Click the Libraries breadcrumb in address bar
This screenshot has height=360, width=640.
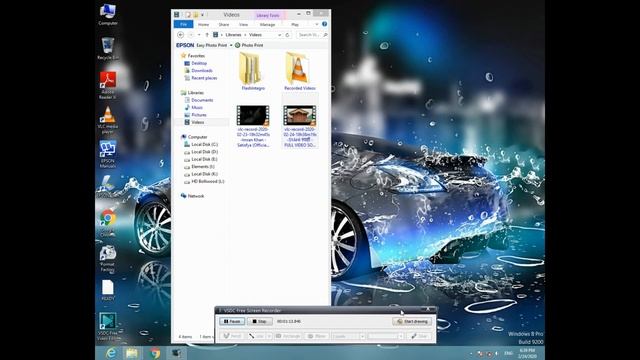click(x=233, y=35)
